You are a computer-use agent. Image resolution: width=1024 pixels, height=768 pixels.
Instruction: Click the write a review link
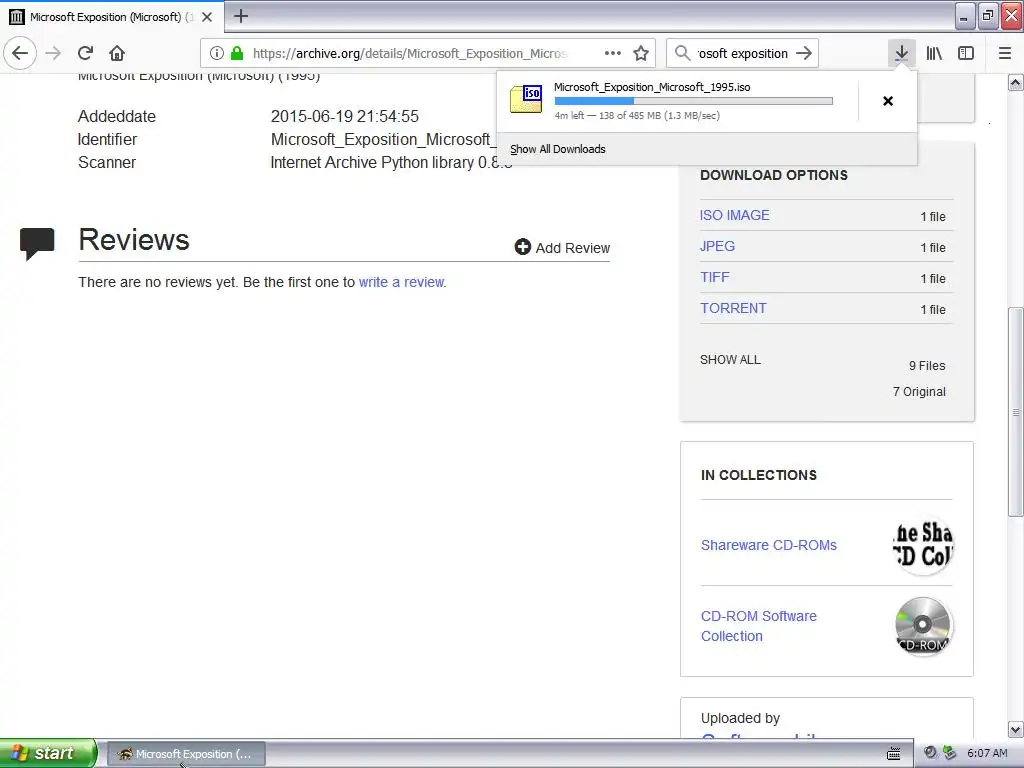[x=402, y=282]
